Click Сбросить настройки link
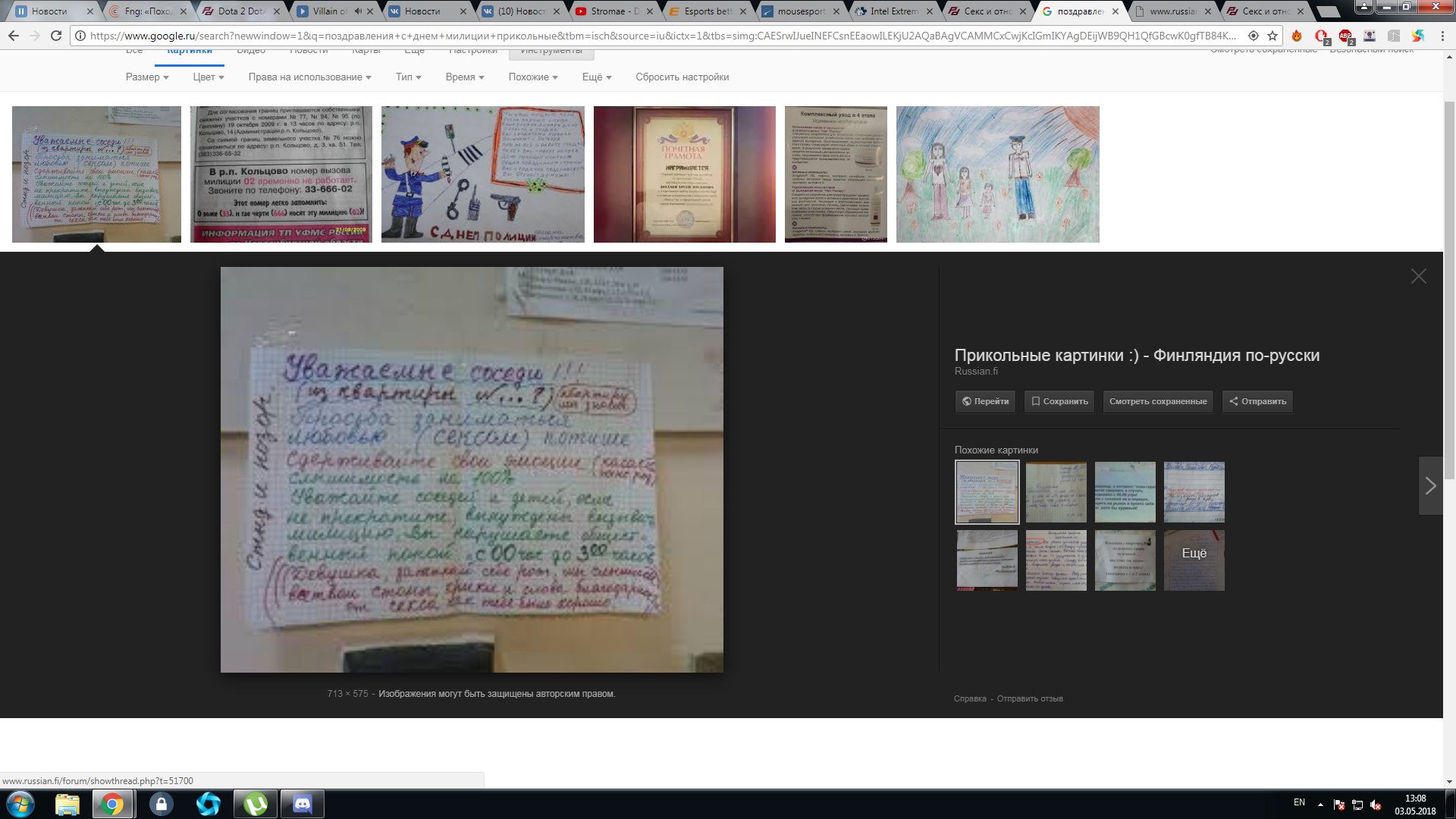The height and width of the screenshot is (819, 1456). point(682,77)
